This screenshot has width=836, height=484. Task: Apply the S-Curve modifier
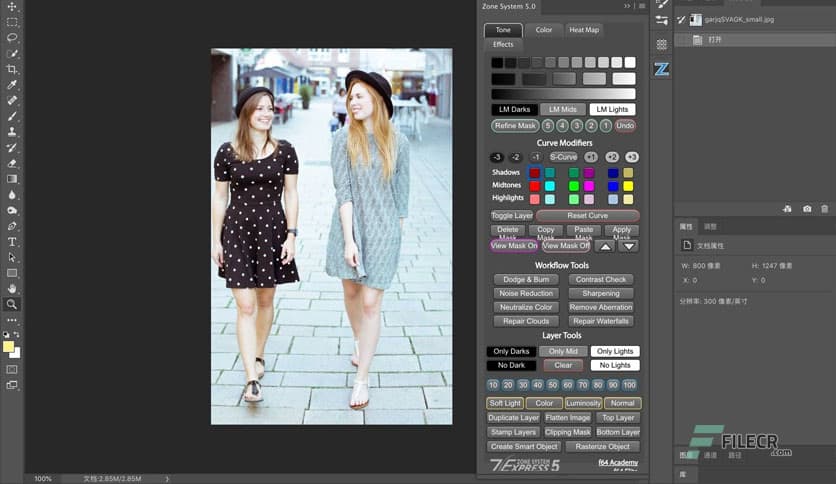click(563, 157)
